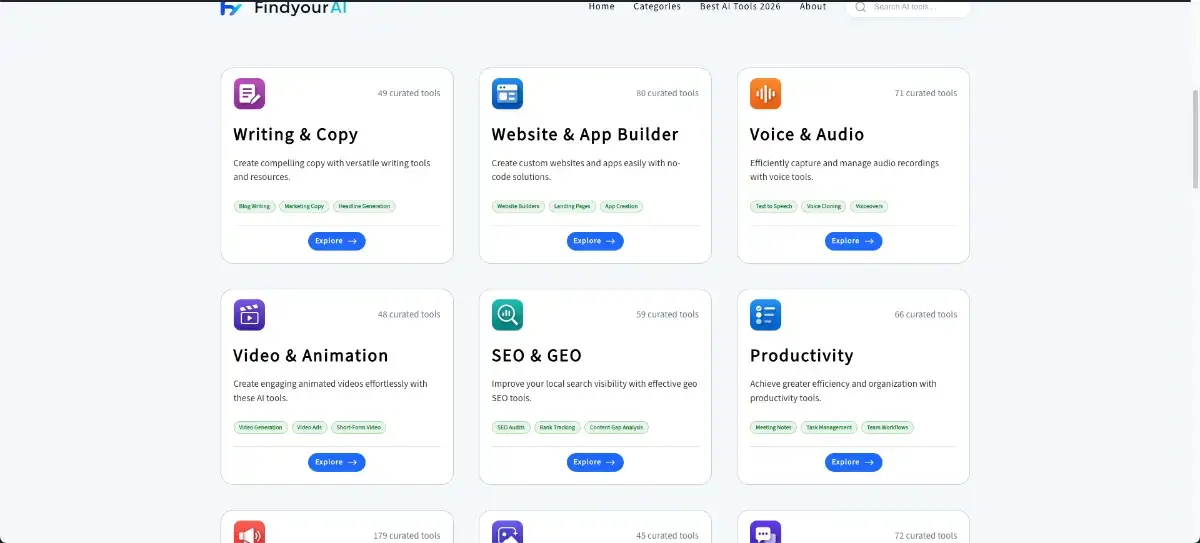Image resolution: width=1200 pixels, height=543 pixels.
Task: Explore the Video & Animation category
Action: (x=337, y=462)
